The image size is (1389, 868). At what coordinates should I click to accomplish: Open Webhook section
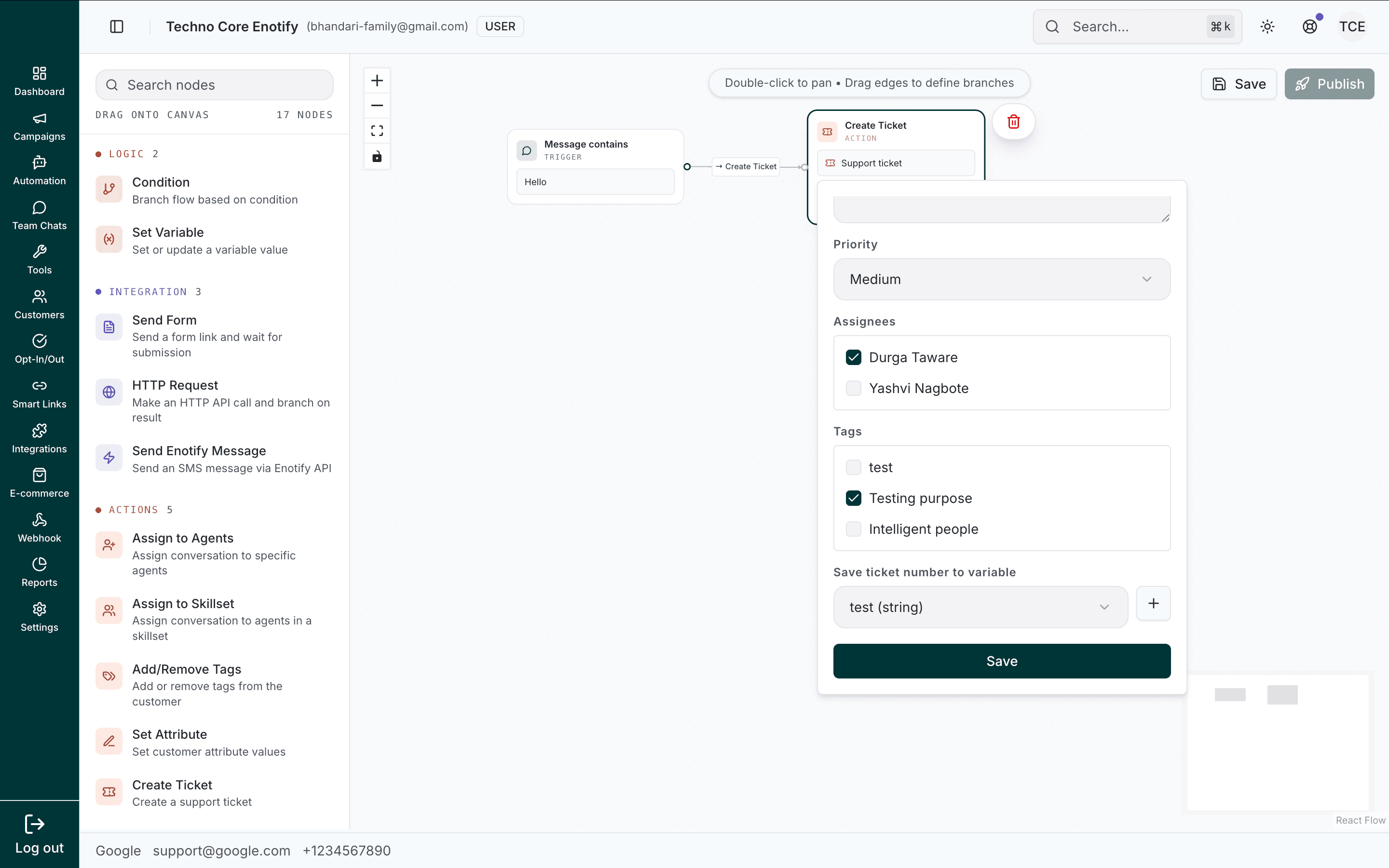click(x=39, y=528)
